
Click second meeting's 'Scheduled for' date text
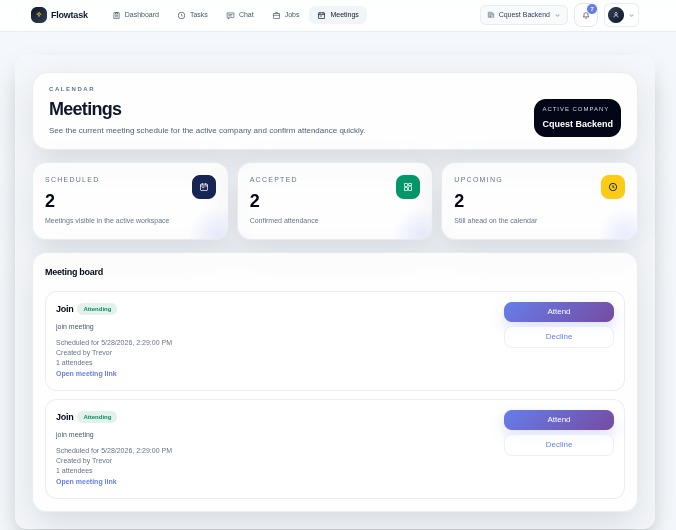pos(114,450)
